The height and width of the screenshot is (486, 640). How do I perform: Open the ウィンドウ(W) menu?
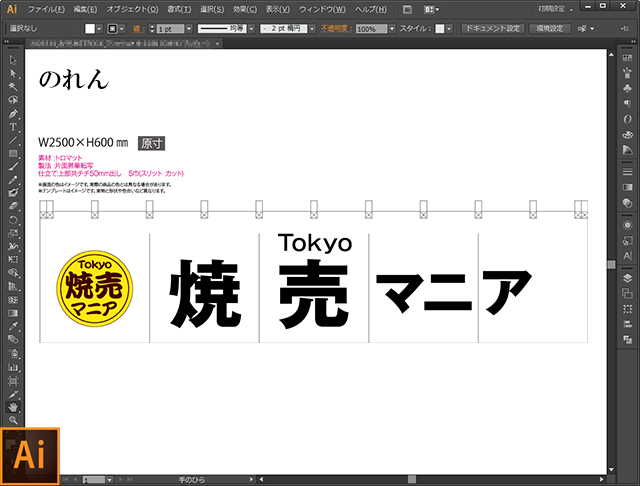coord(322,9)
